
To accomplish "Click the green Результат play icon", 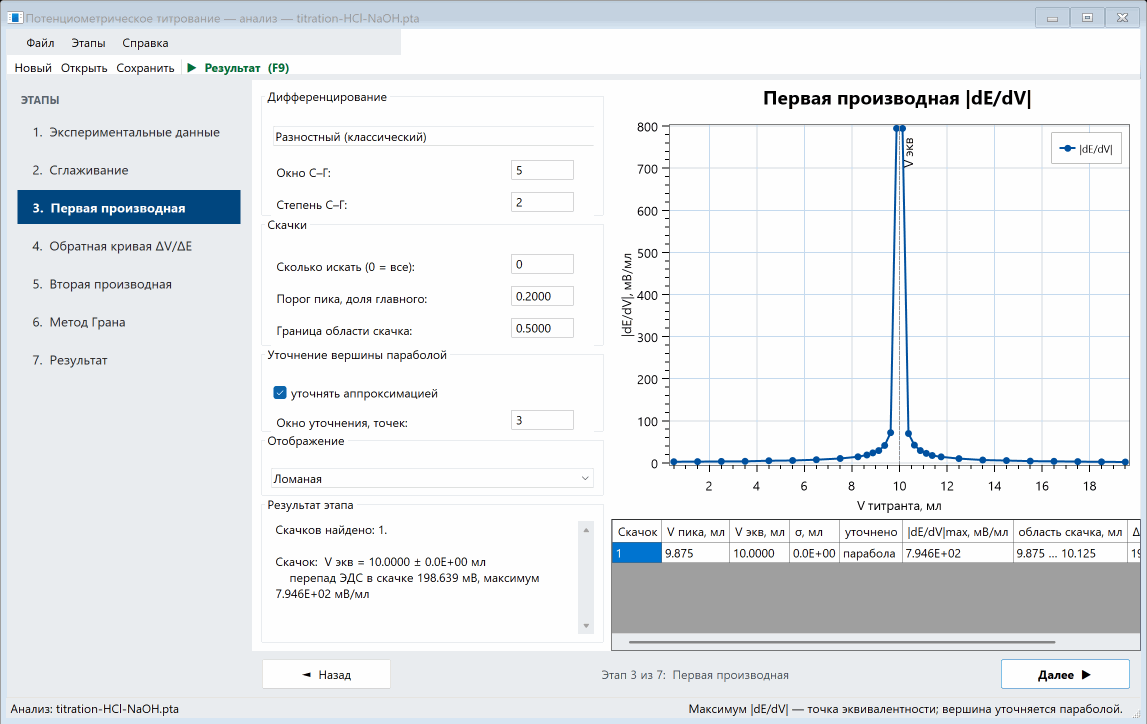I will (192, 68).
